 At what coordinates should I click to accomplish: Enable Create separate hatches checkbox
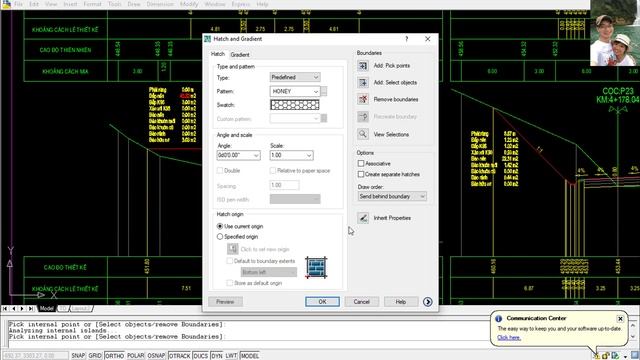click(361, 174)
